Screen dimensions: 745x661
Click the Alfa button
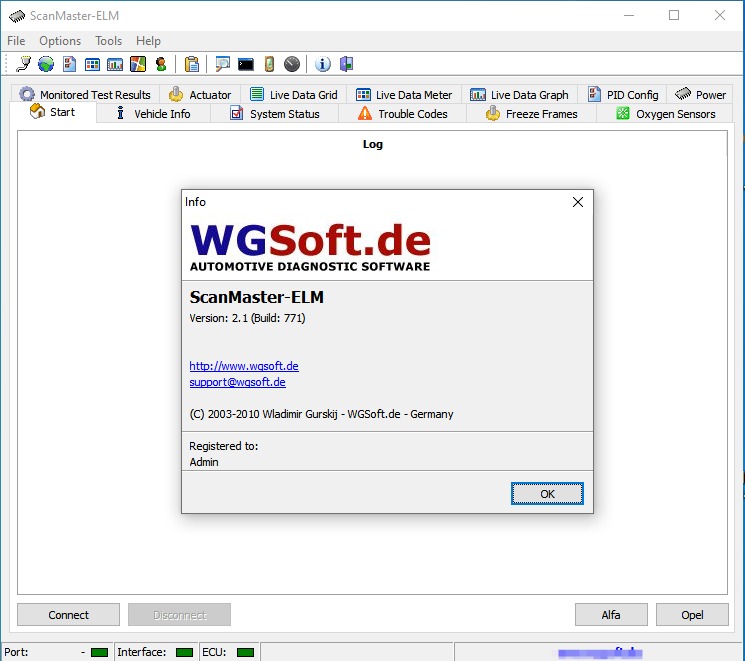coord(611,615)
